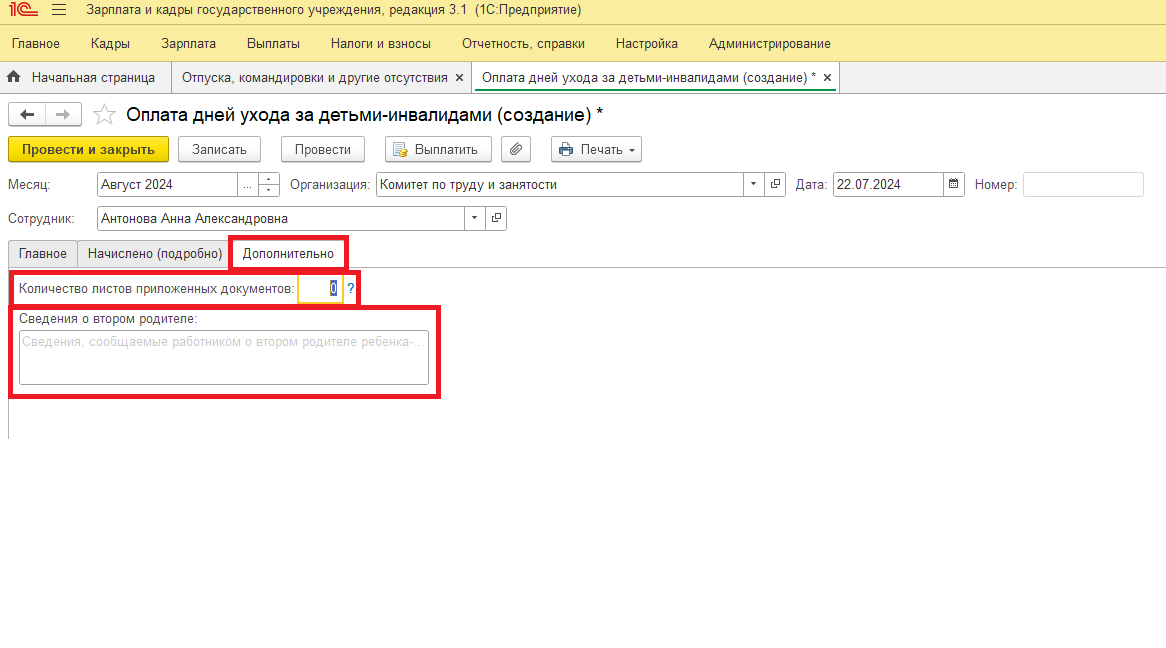Click the 1C logo icon
This screenshot has width=1166, height=648.
tap(23, 10)
